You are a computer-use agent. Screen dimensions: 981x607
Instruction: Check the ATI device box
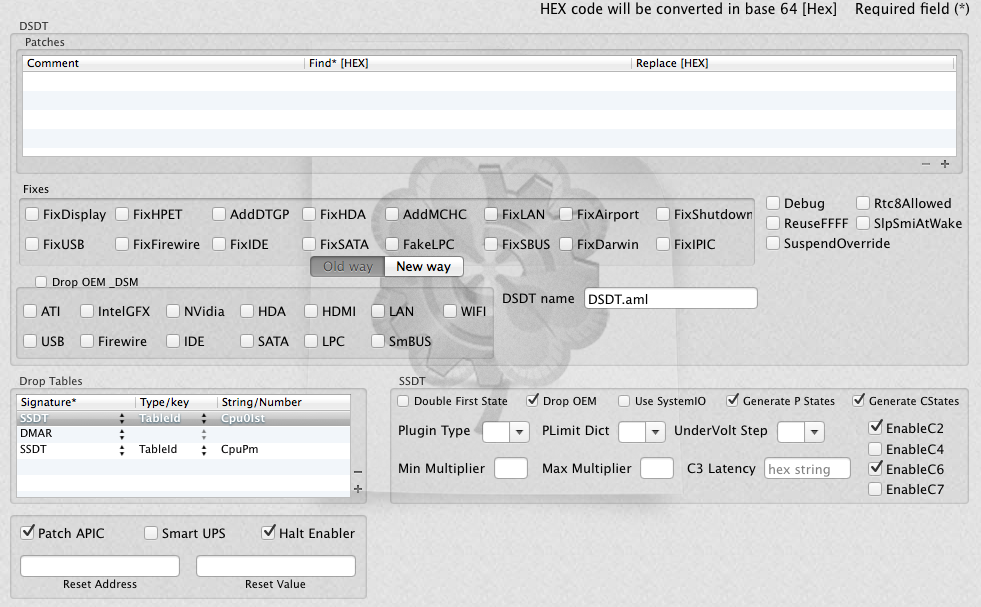click(30, 311)
